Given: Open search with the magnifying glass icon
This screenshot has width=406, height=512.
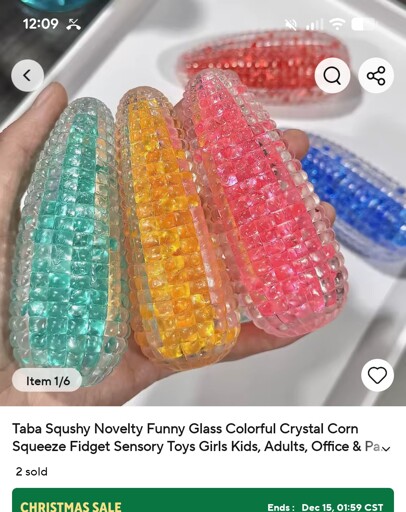Looking at the screenshot, I should pos(332,76).
